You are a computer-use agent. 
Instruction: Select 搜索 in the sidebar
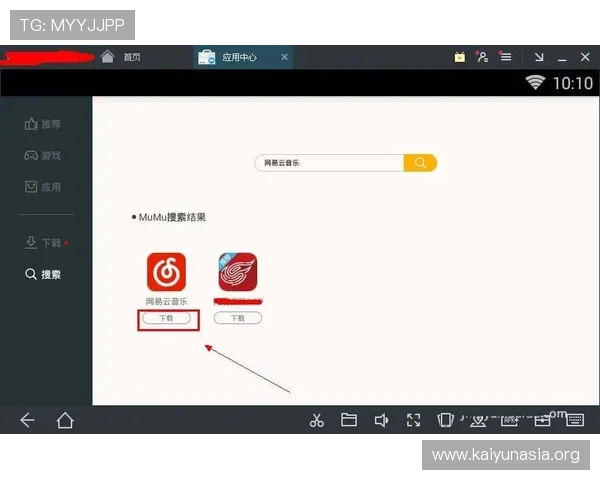point(43,274)
